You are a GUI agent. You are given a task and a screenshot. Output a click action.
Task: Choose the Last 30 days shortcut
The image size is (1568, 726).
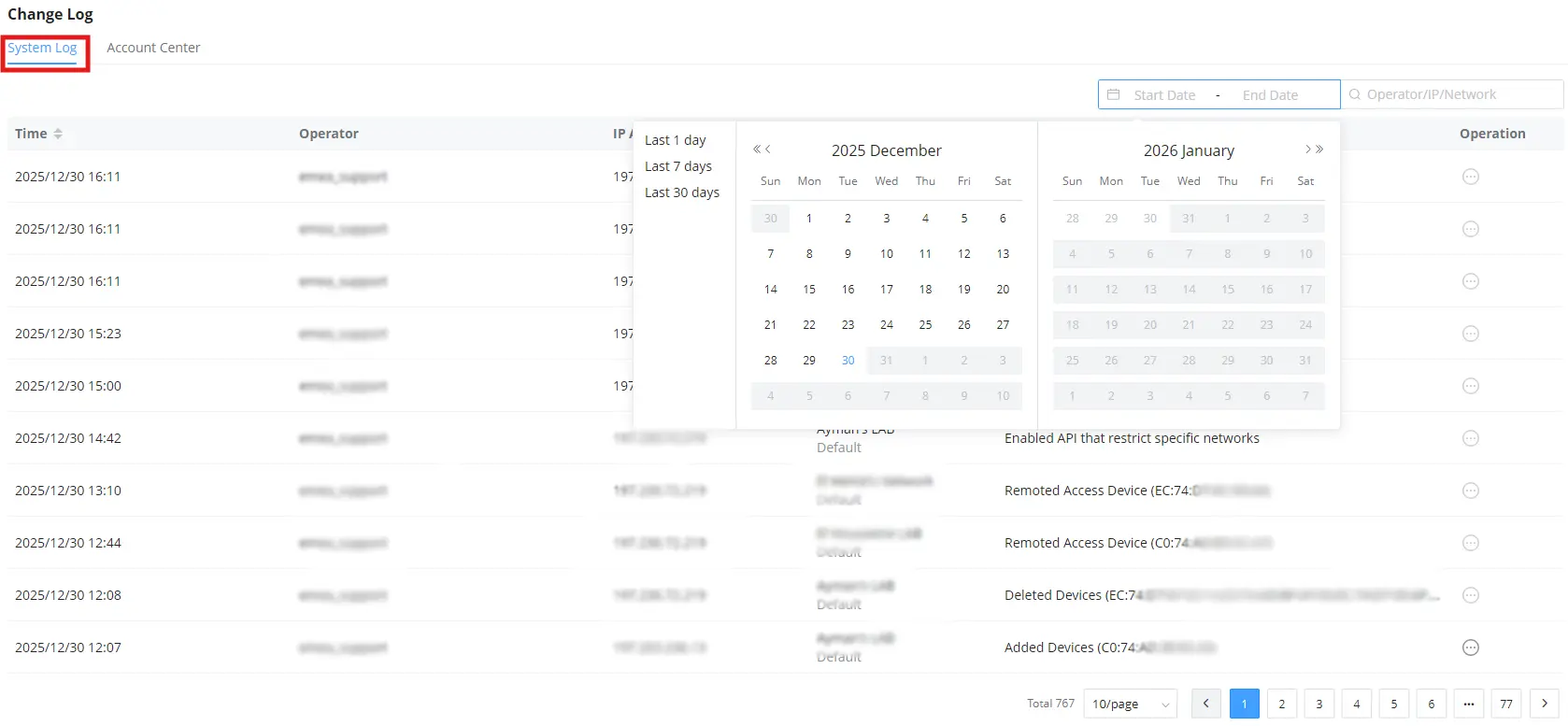click(682, 192)
